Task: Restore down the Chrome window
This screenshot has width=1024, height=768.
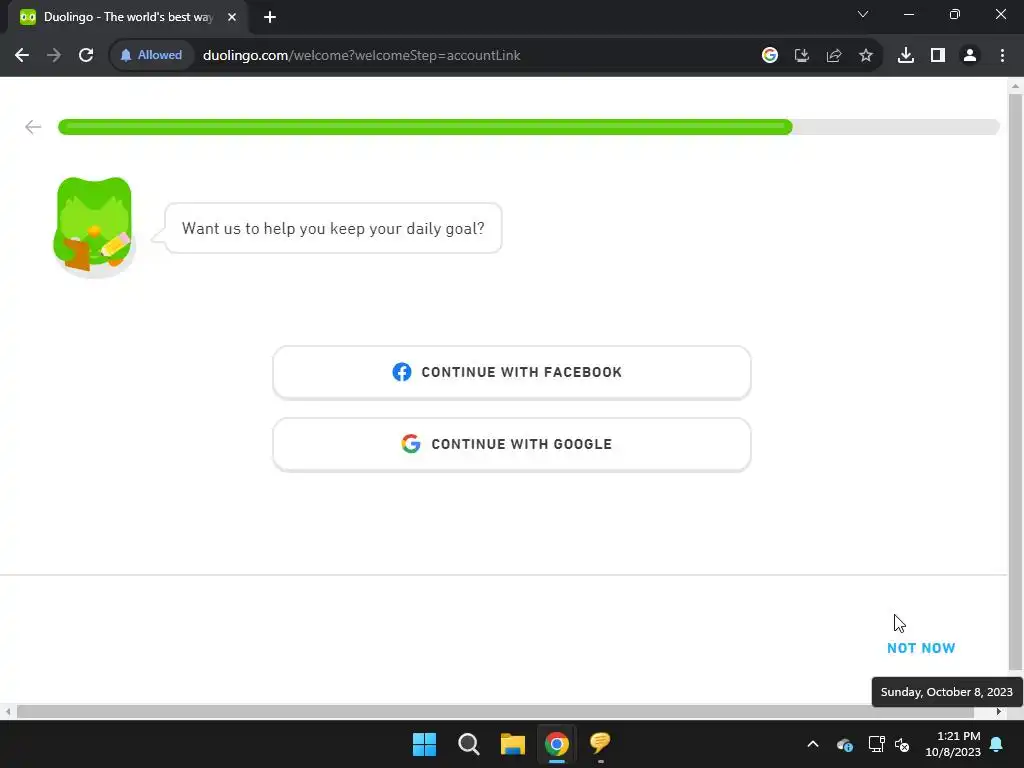Action: [955, 14]
